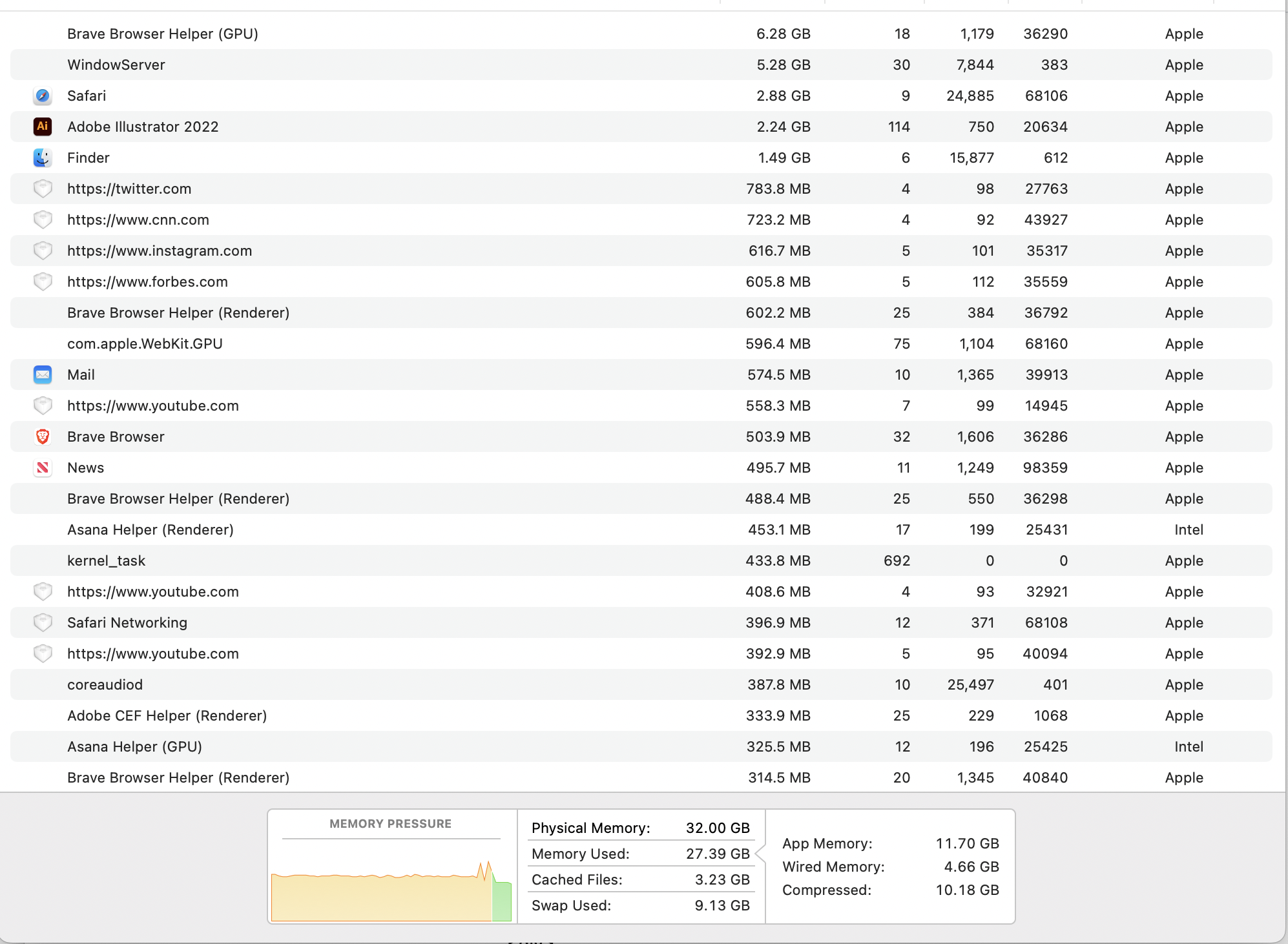Viewport: 1288px width, 944px height.
Task: Select the https://www.forbes.com process name
Action: pos(147,282)
